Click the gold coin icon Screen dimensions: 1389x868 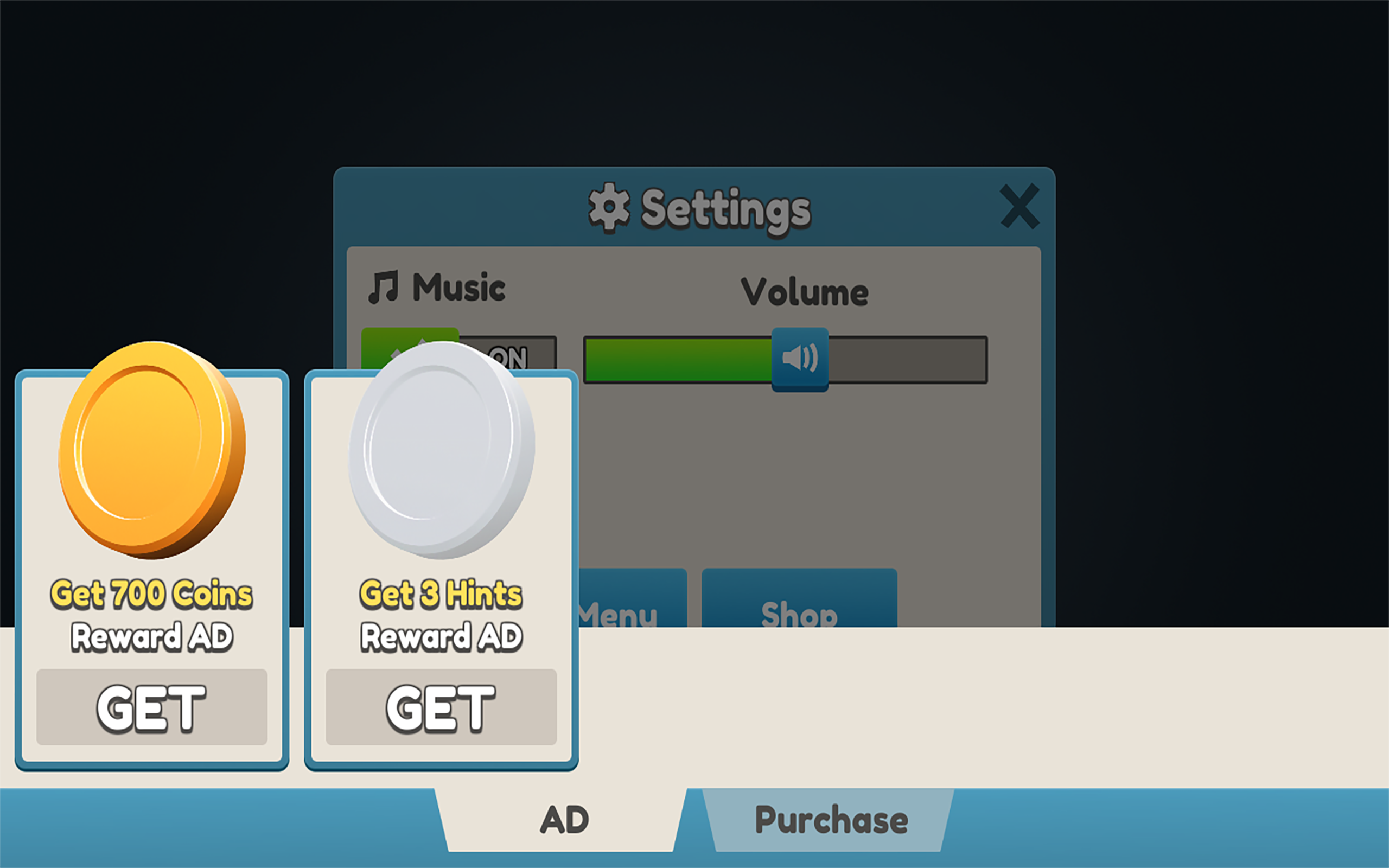[x=152, y=450]
